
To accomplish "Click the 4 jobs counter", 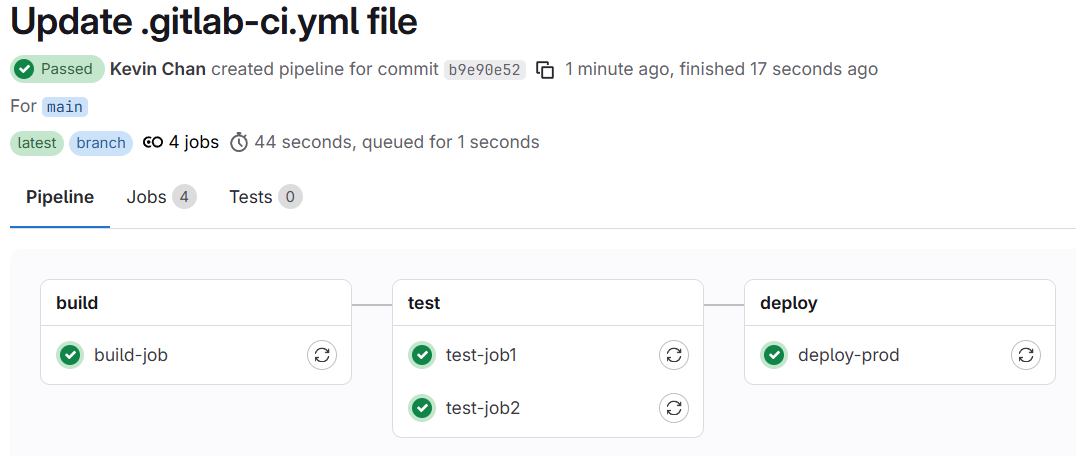I will coord(182,142).
